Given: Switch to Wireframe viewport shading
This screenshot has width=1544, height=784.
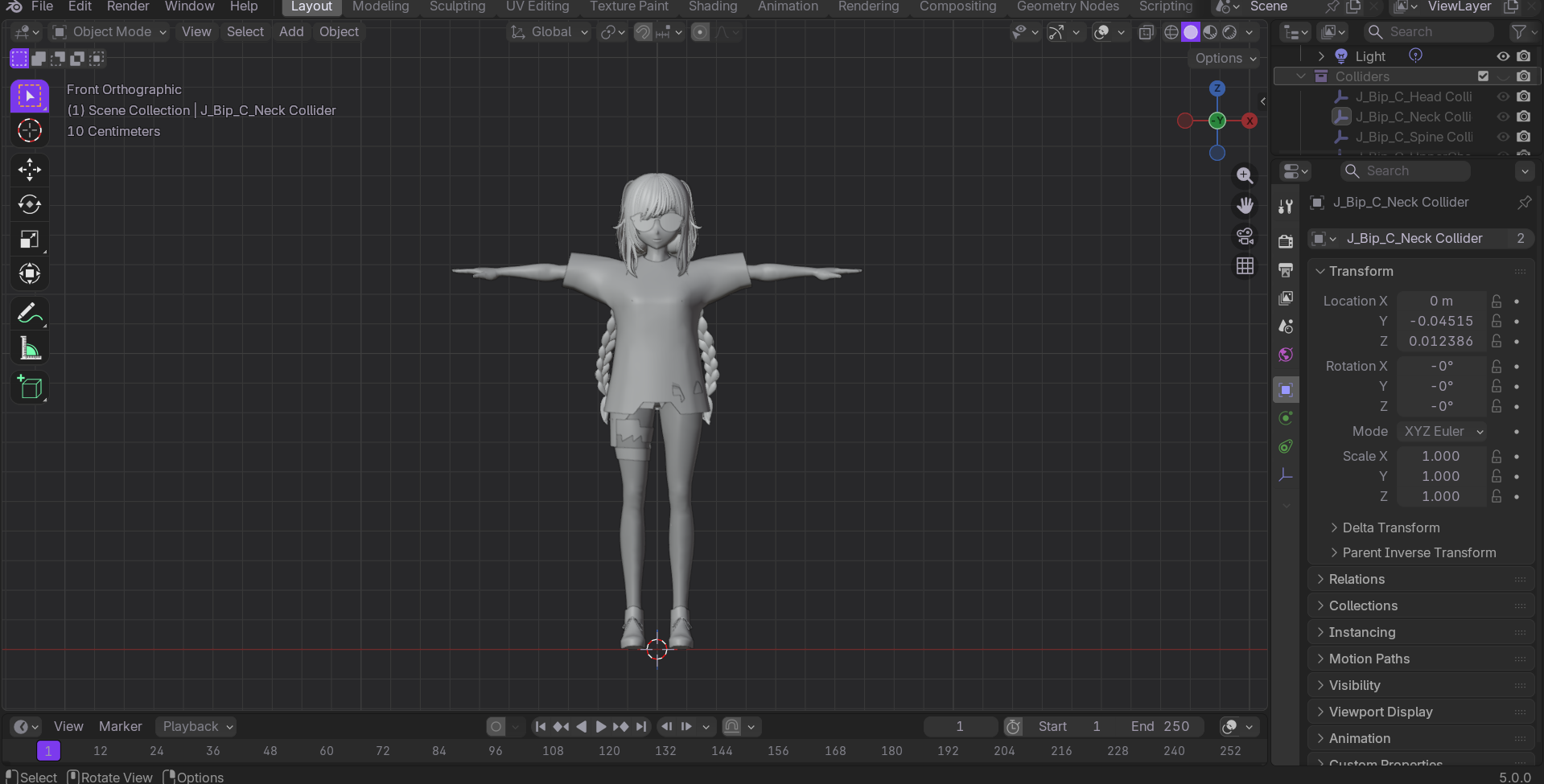Looking at the screenshot, I should pyautogui.click(x=1171, y=32).
